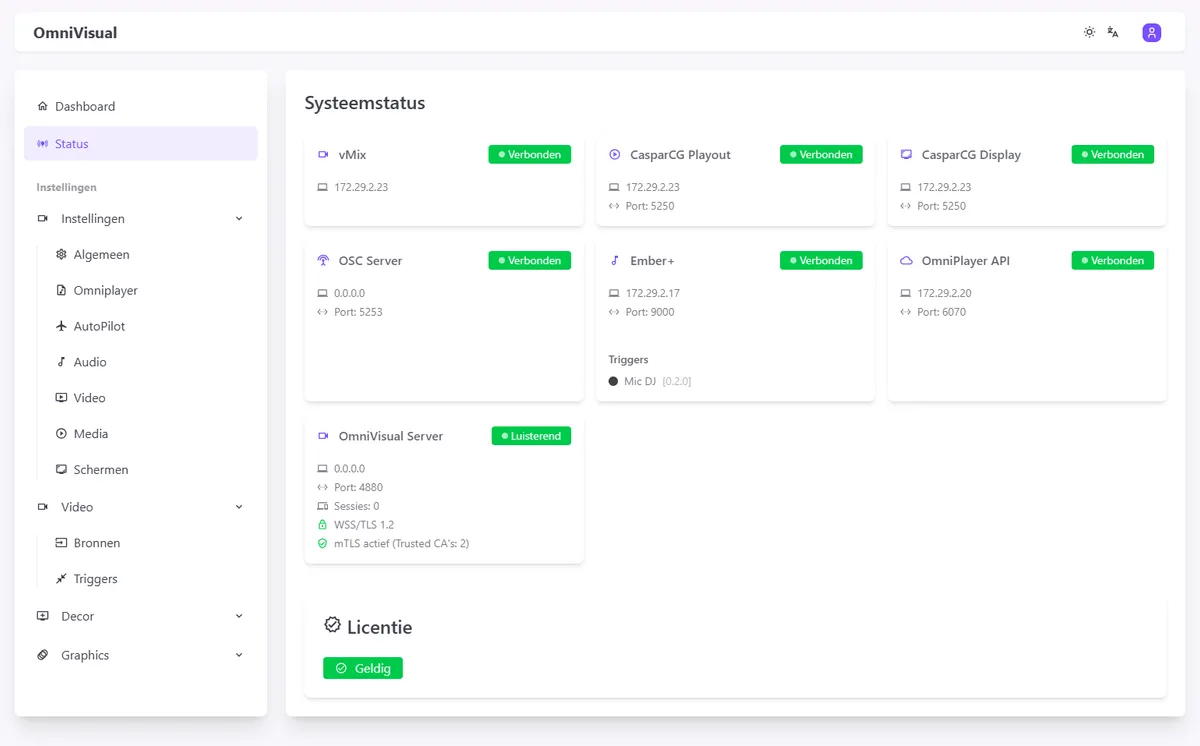The height and width of the screenshot is (746, 1200).
Task: Open the Dashboard menu item
Action: click(x=141, y=106)
